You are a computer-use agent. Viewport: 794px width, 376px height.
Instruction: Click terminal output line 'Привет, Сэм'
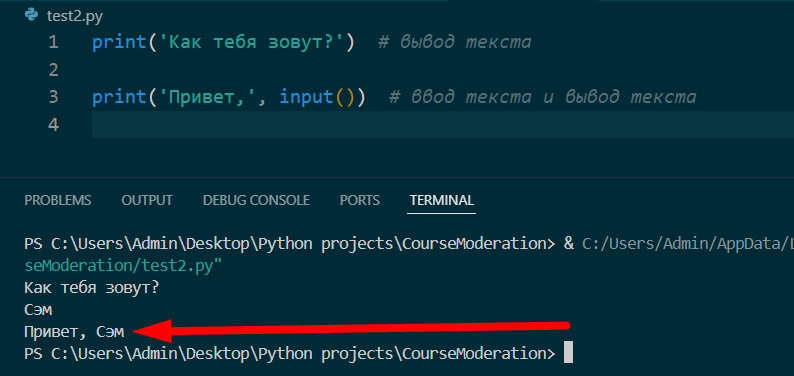74,332
